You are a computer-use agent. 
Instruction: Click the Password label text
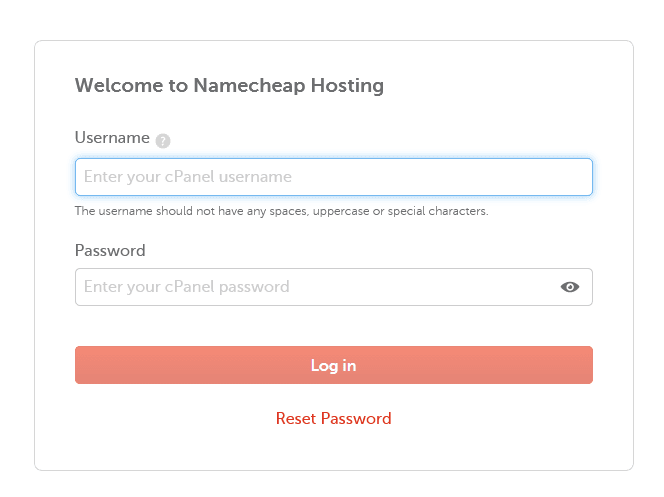pyautogui.click(x=110, y=251)
